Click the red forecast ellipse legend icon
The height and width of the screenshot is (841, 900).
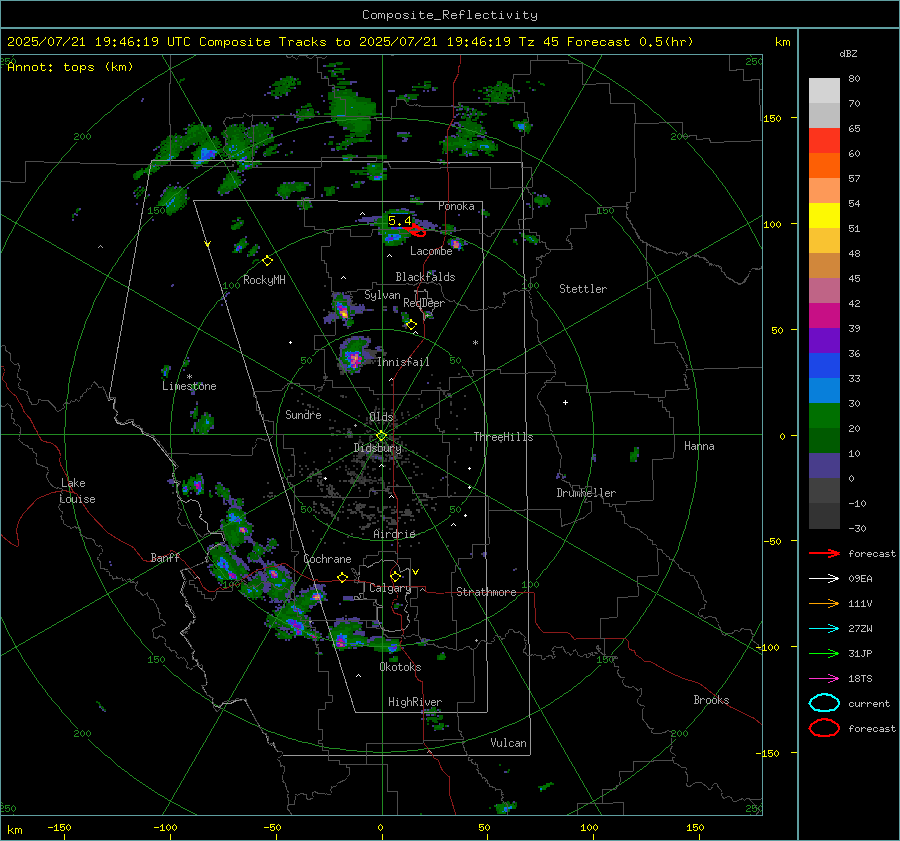click(x=824, y=728)
